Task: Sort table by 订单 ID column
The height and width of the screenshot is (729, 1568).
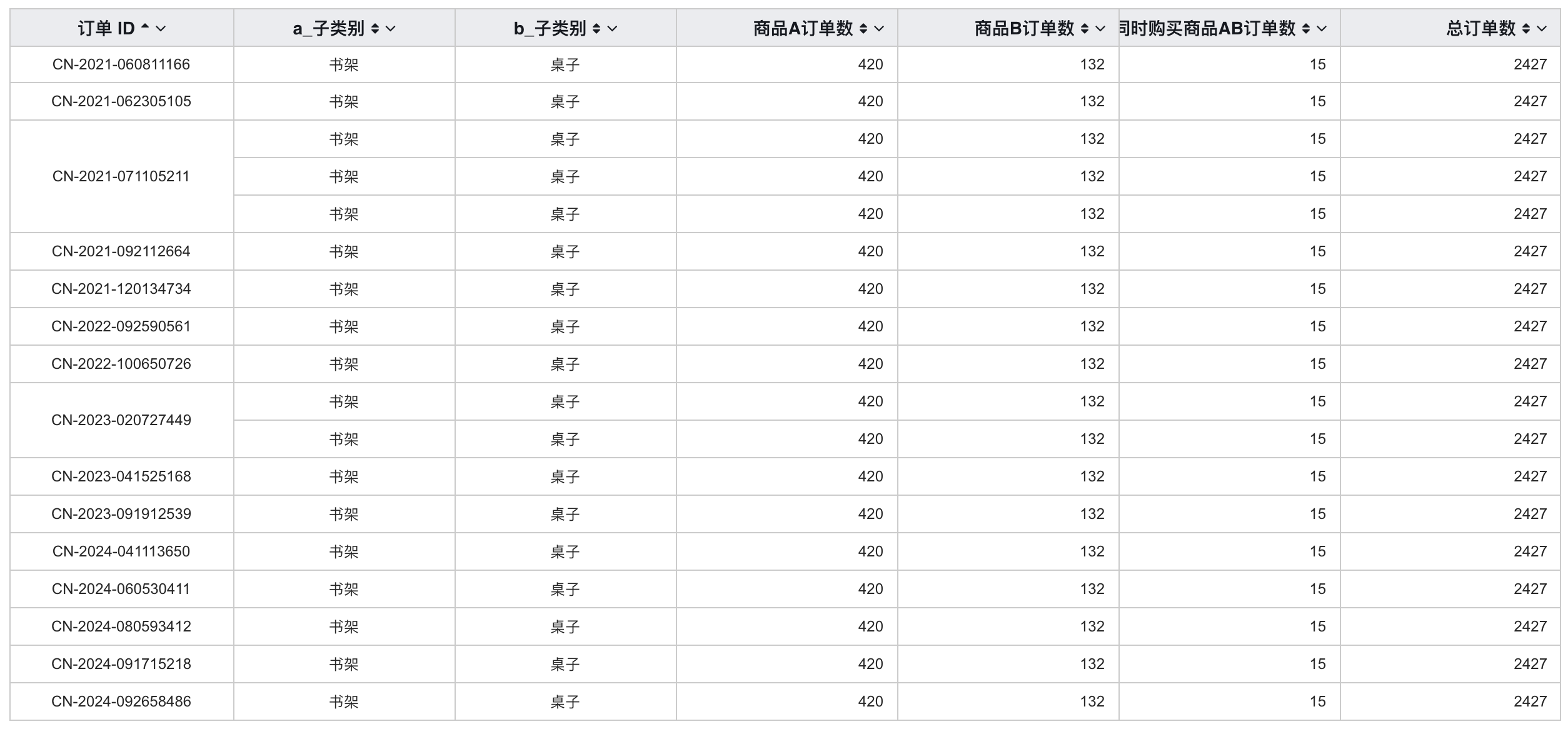Action: click(x=145, y=28)
